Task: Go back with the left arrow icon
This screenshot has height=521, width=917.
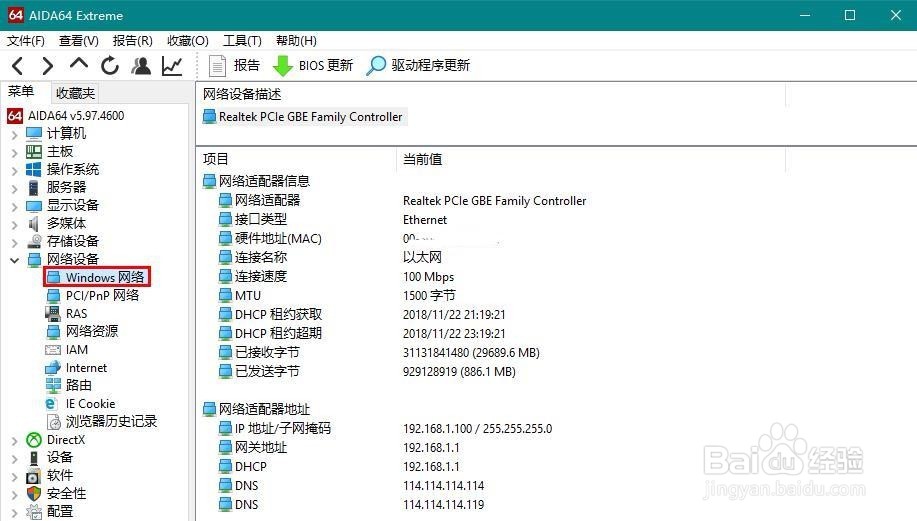Action: tap(18, 65)
